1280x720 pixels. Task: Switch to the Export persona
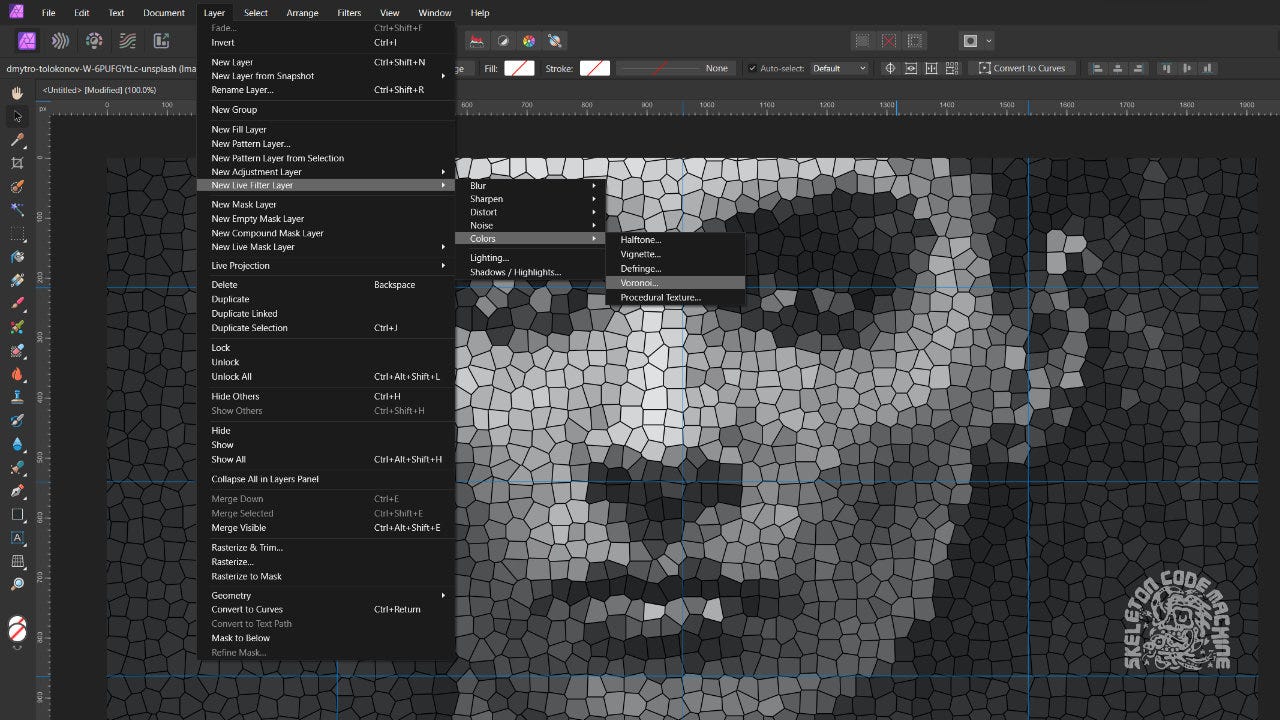click(160, 41)
